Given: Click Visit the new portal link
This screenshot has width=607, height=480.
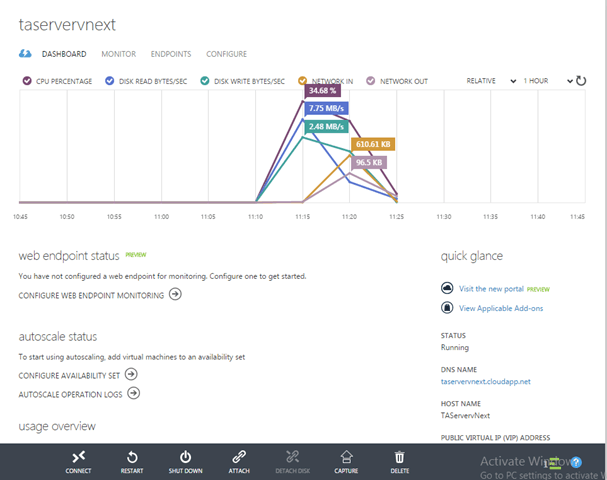Looking at the screenshot, I should tap(491, 289).
